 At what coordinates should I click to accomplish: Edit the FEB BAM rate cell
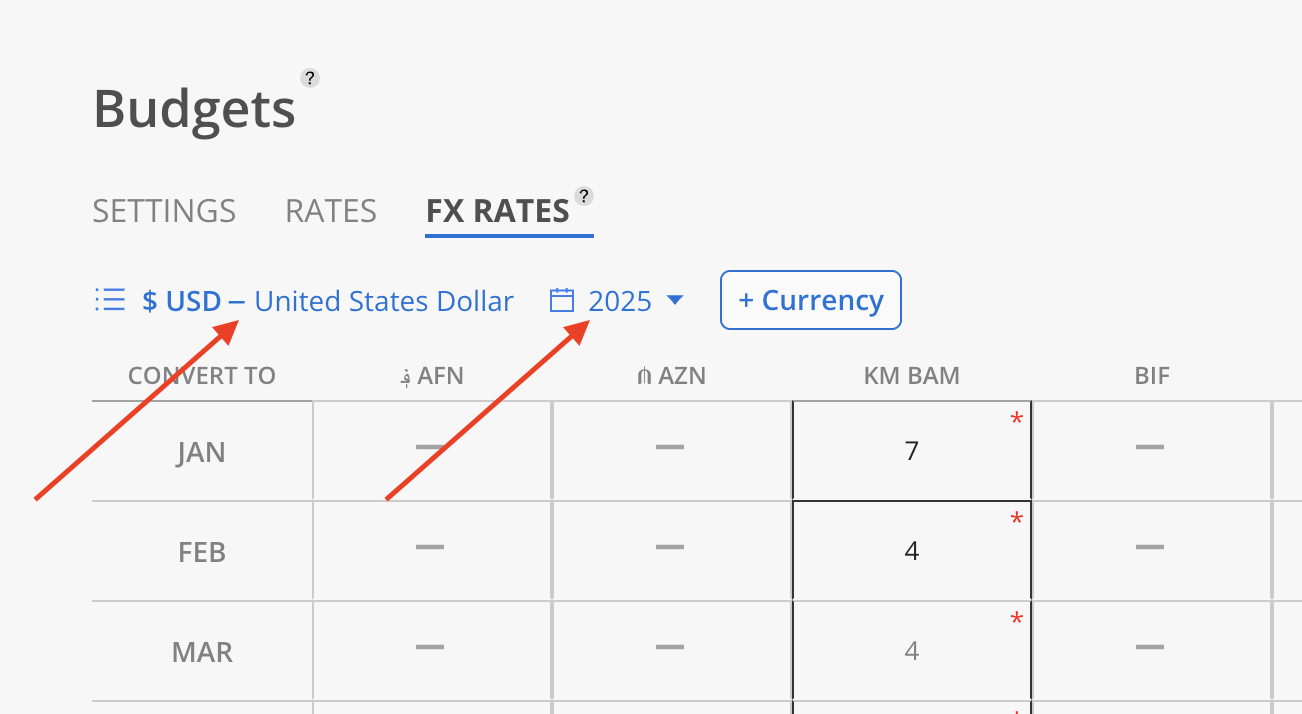tap(911, 551)
